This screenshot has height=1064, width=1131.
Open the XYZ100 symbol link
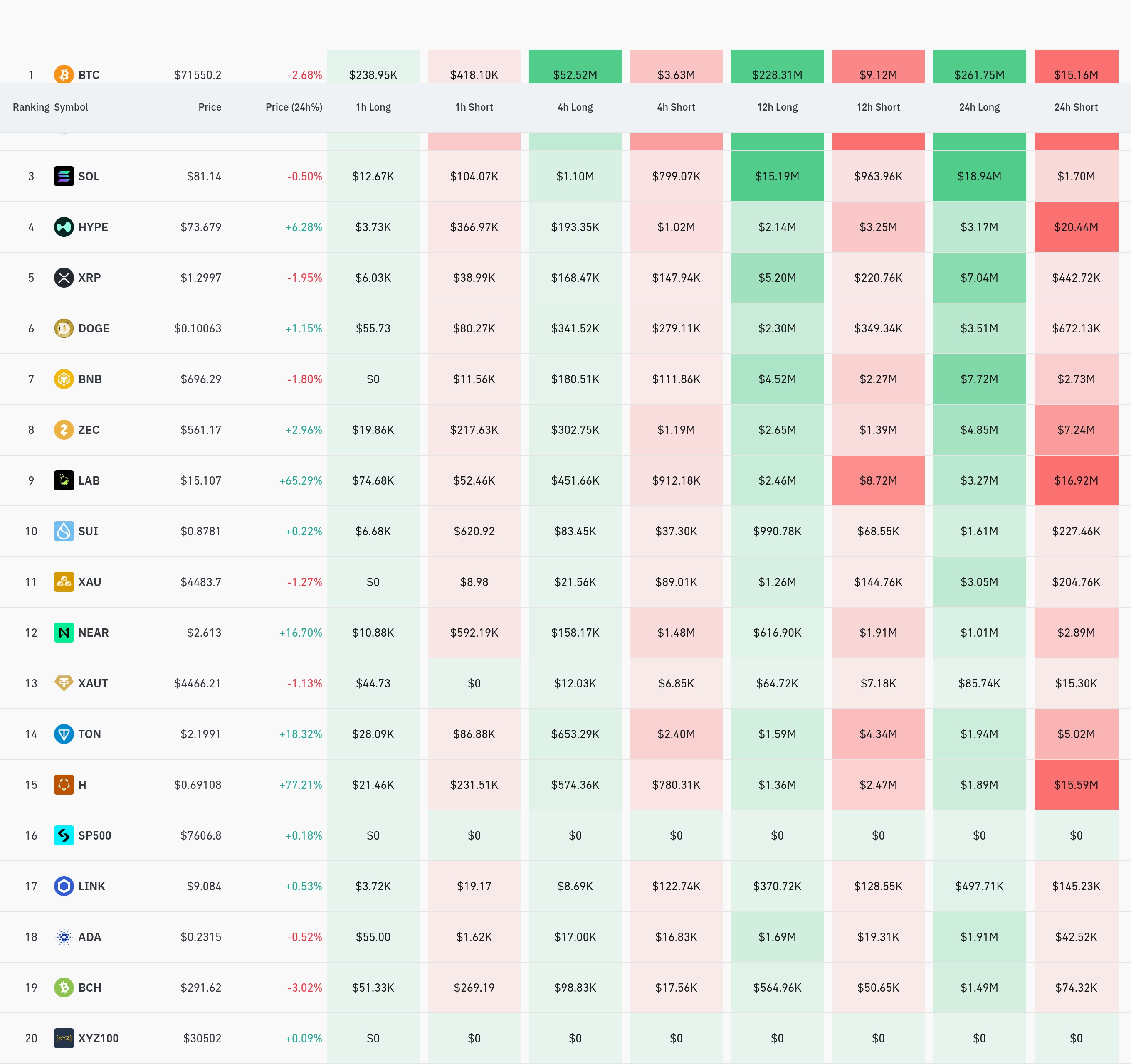pyautogui.click(x=99, y=1038)
